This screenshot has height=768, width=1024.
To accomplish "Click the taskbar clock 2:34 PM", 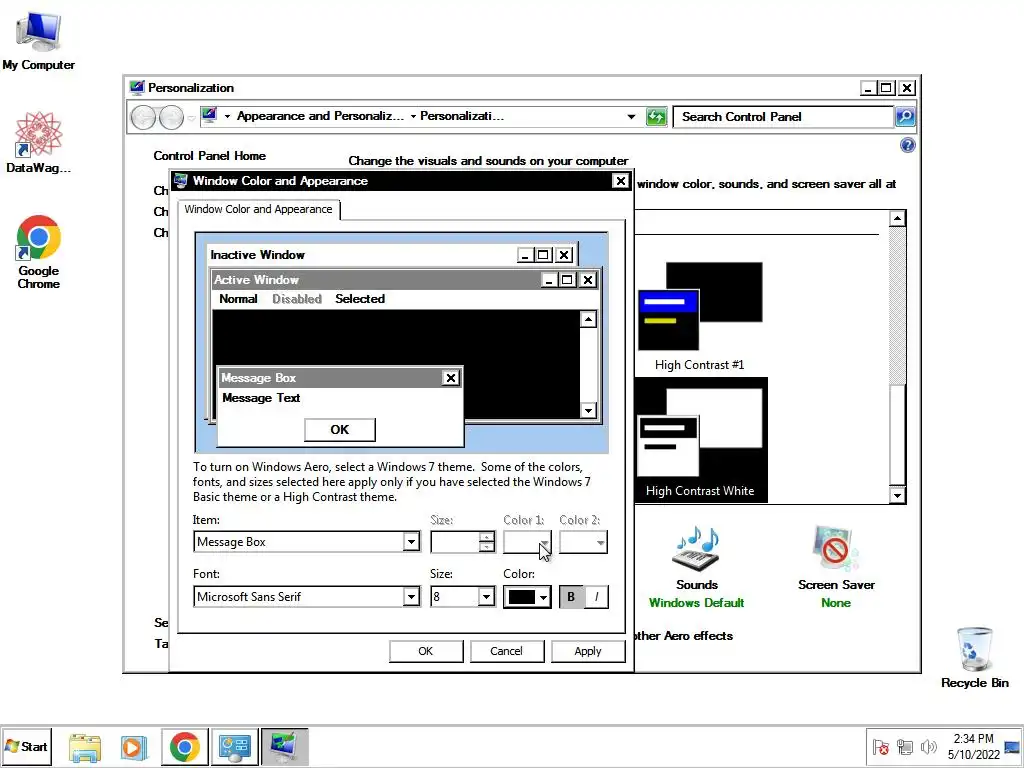I will 973,746.
